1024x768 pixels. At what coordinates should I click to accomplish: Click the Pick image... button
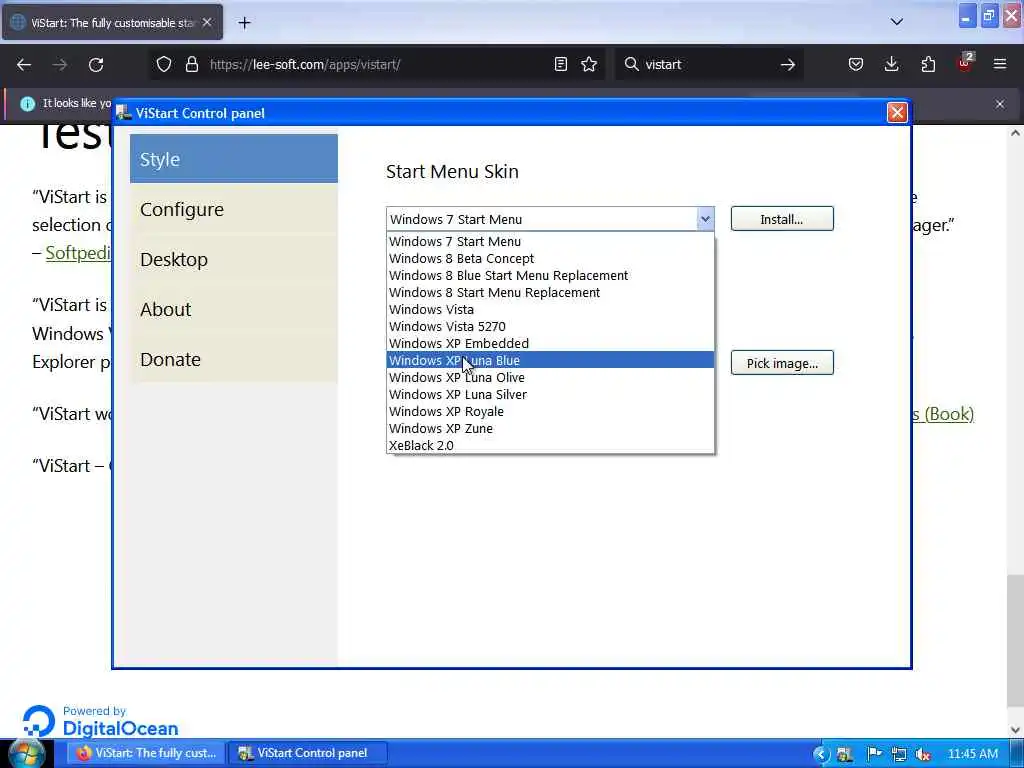point(782,363)
